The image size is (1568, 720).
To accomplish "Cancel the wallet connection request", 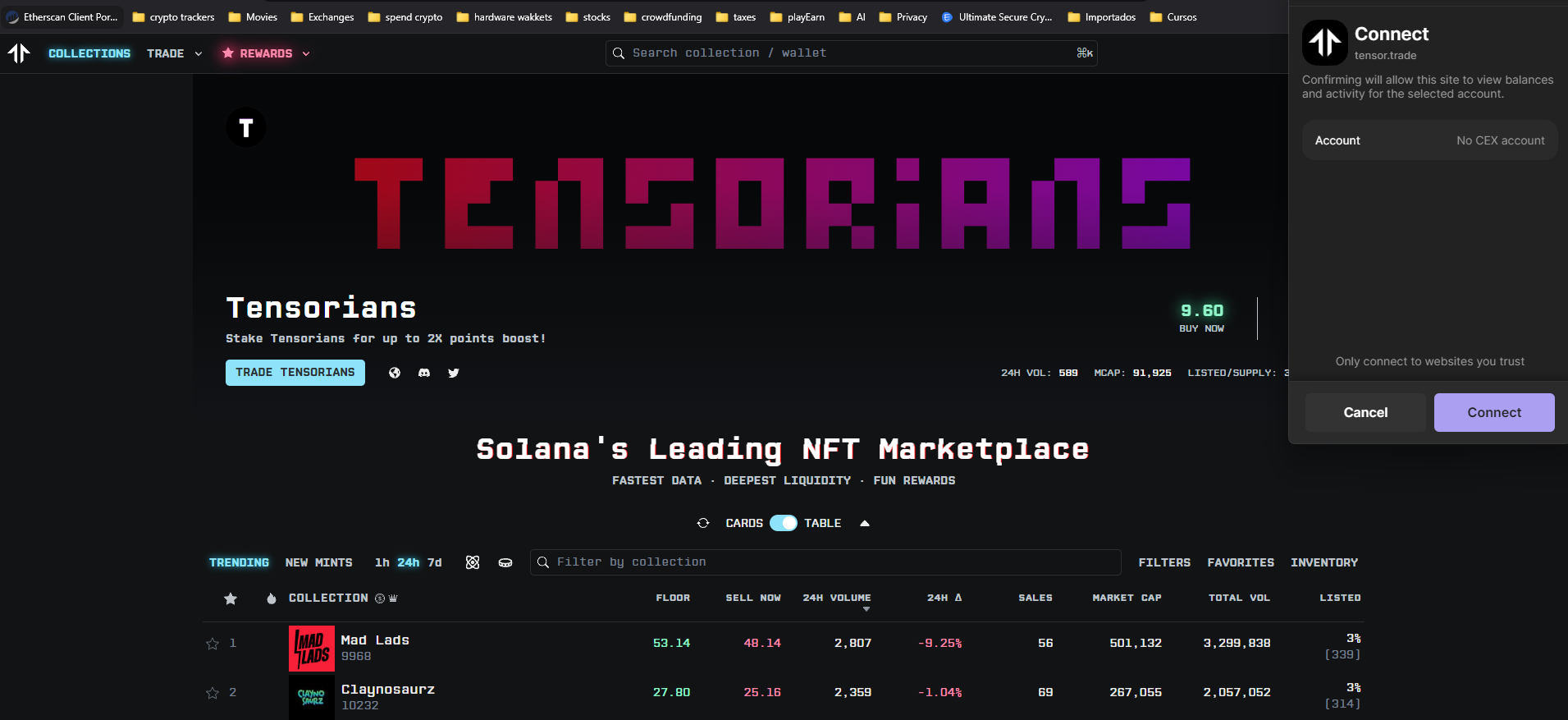I will (x=1365, y=412).
